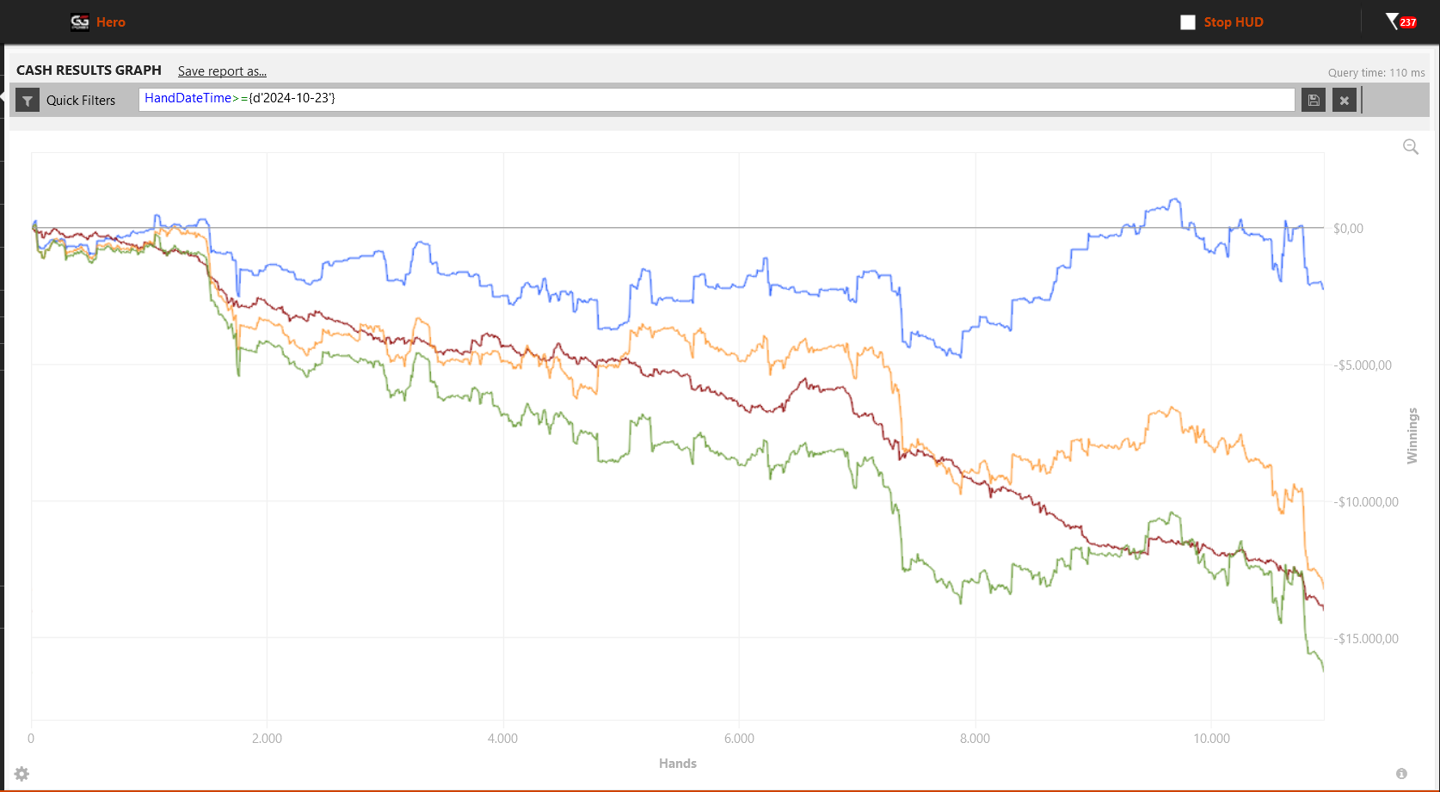The width and height of the screenshot is (1440, 792).
Task: Select the Hero player name
Action: coord(111,22)
